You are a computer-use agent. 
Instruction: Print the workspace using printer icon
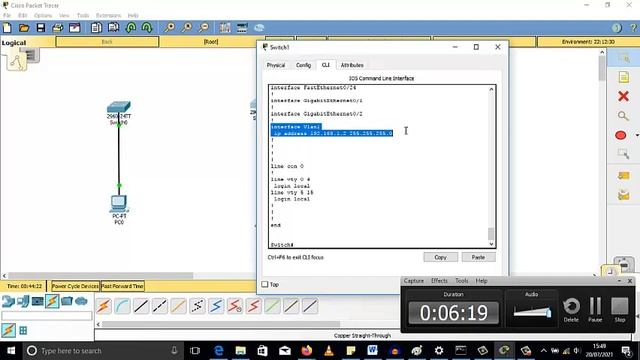(58, 28)
